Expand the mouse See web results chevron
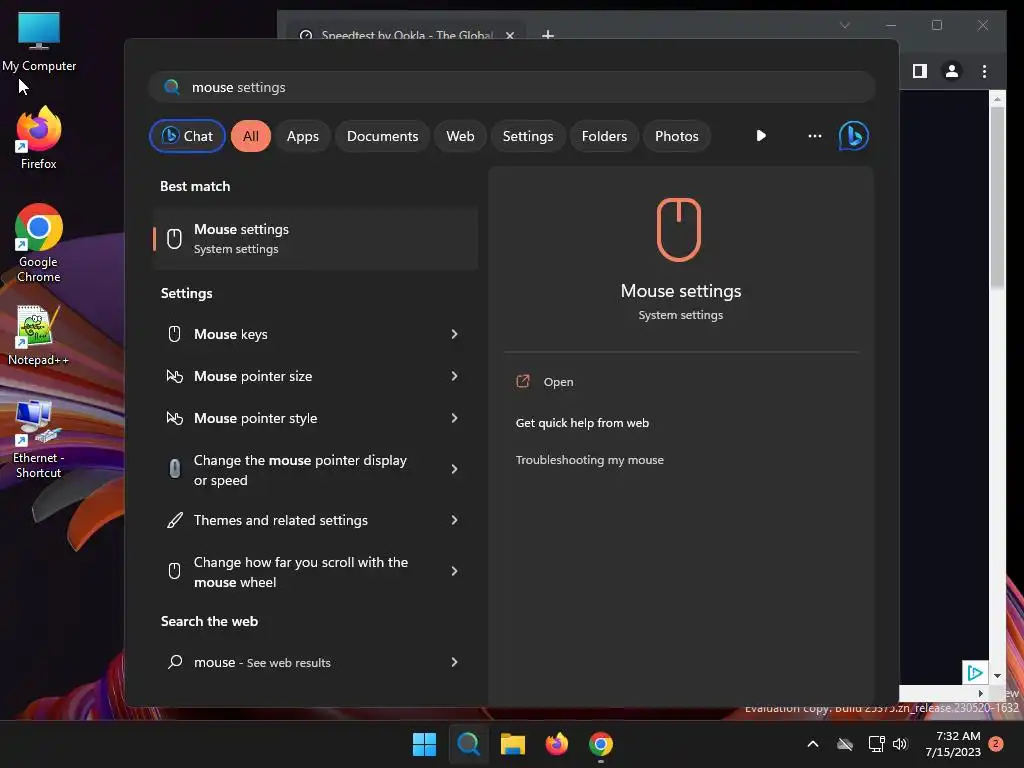The height and width of the screenshot is (768, 1024). pos(455,662)
